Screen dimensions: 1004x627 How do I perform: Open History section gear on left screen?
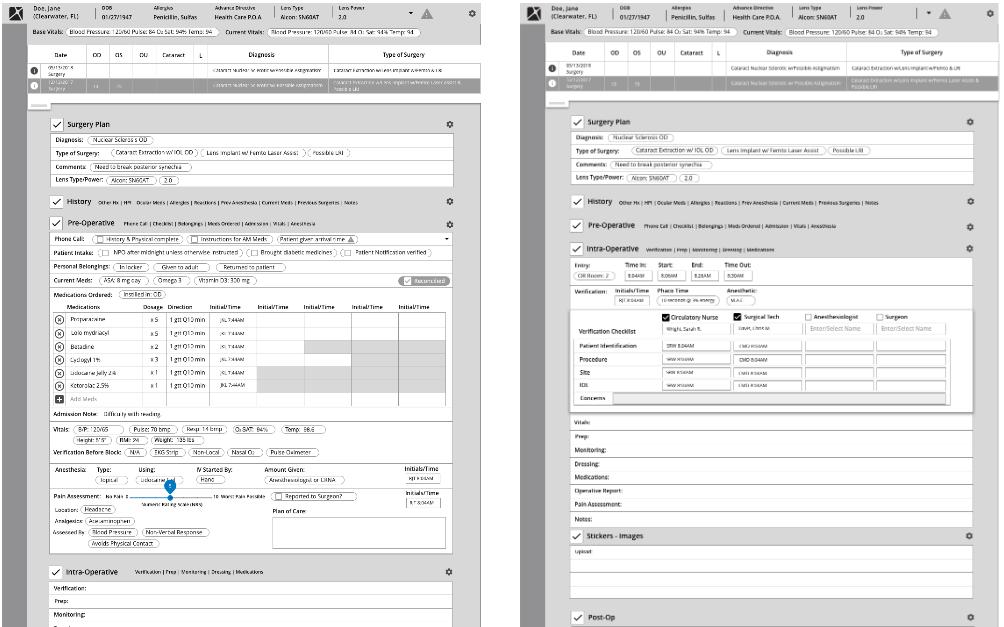point(449,201)
